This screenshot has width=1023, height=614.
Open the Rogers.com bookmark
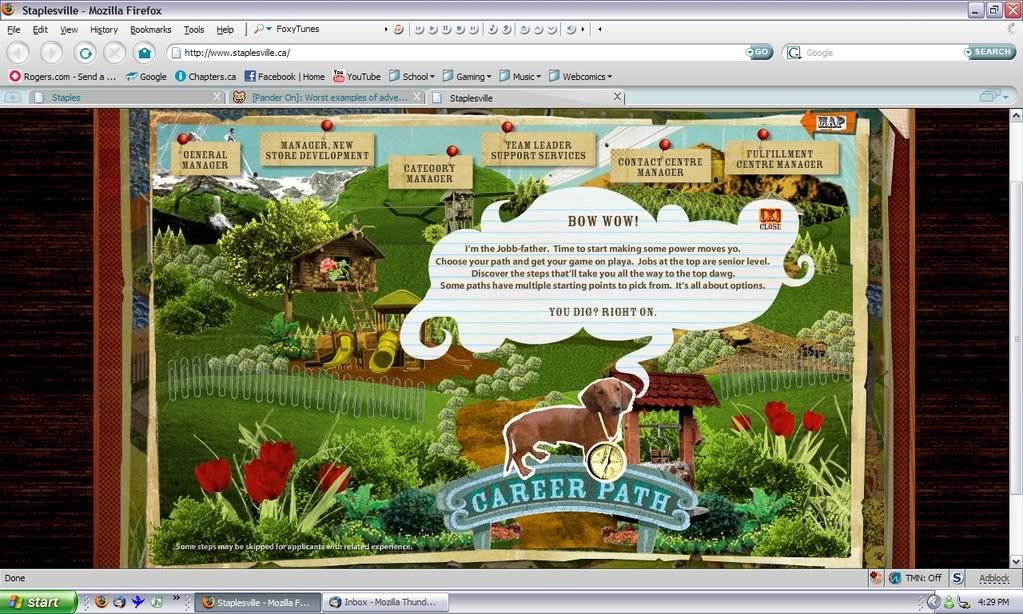63,76
